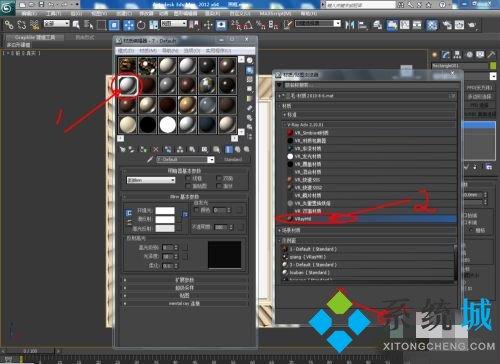Click the teapot Render Production icon
The image size is (500, 364).
click(x=472, y=25)
